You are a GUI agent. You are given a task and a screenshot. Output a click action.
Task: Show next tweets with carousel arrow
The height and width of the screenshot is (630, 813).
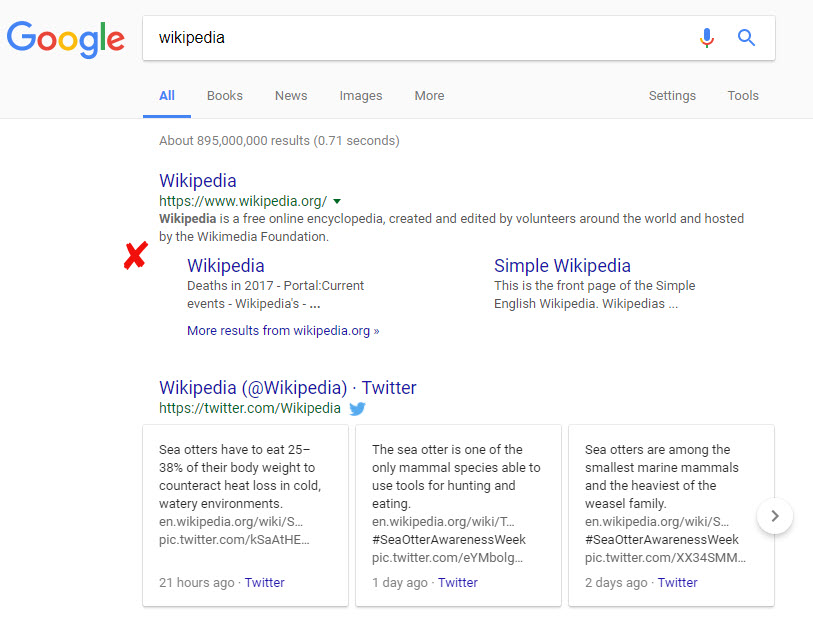click(x=775, y=516)
